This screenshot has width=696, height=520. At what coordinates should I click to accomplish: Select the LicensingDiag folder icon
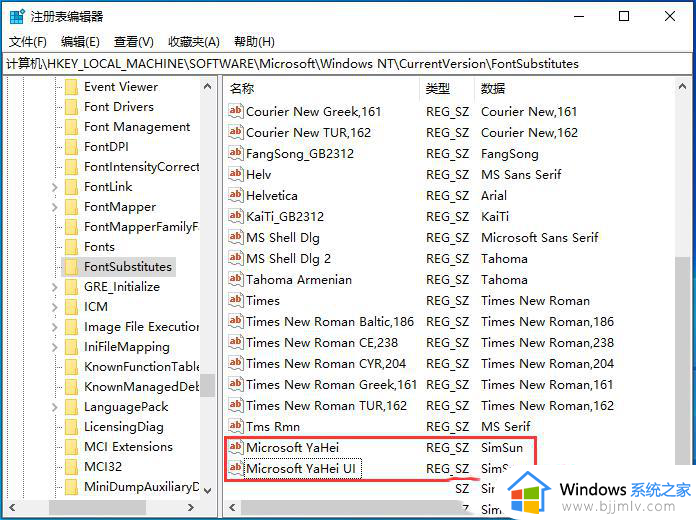[71, 427]
